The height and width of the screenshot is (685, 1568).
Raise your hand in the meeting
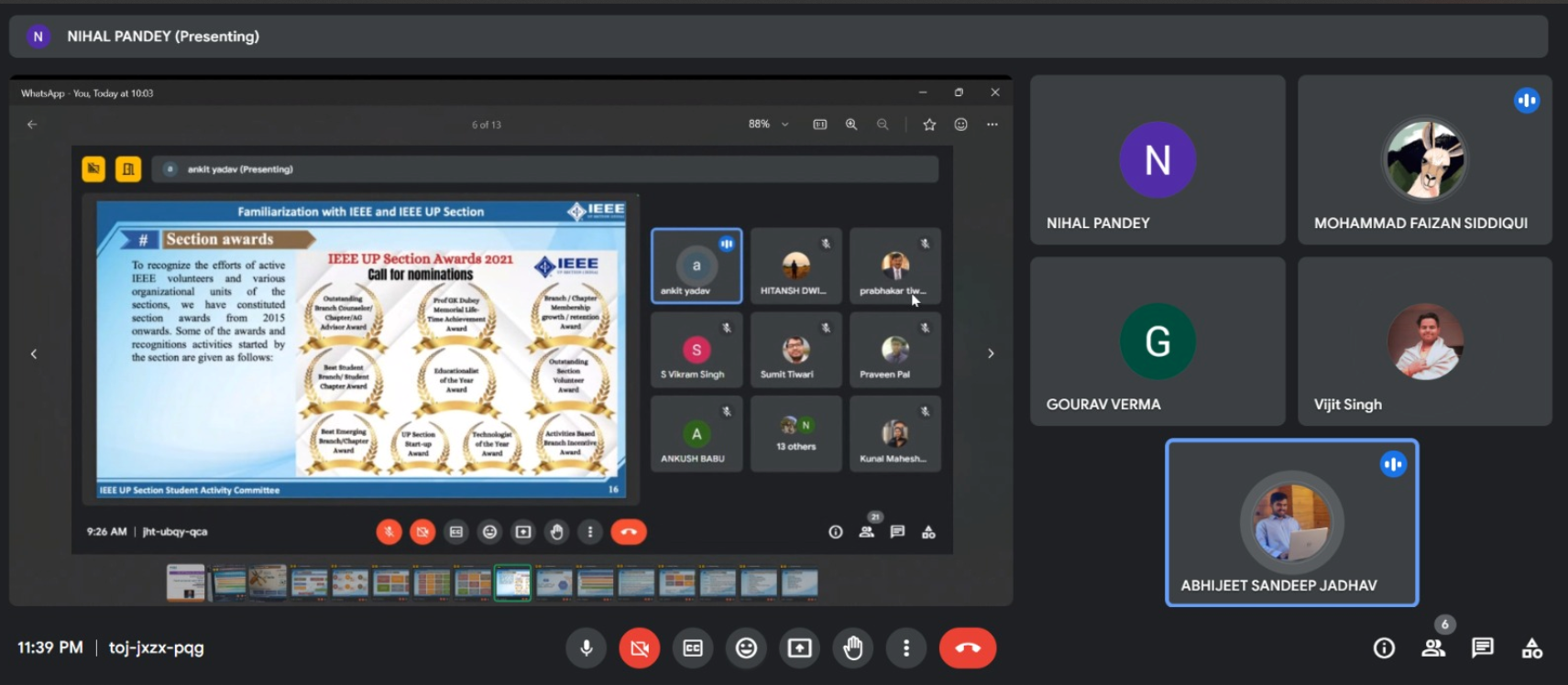[853, 648]
